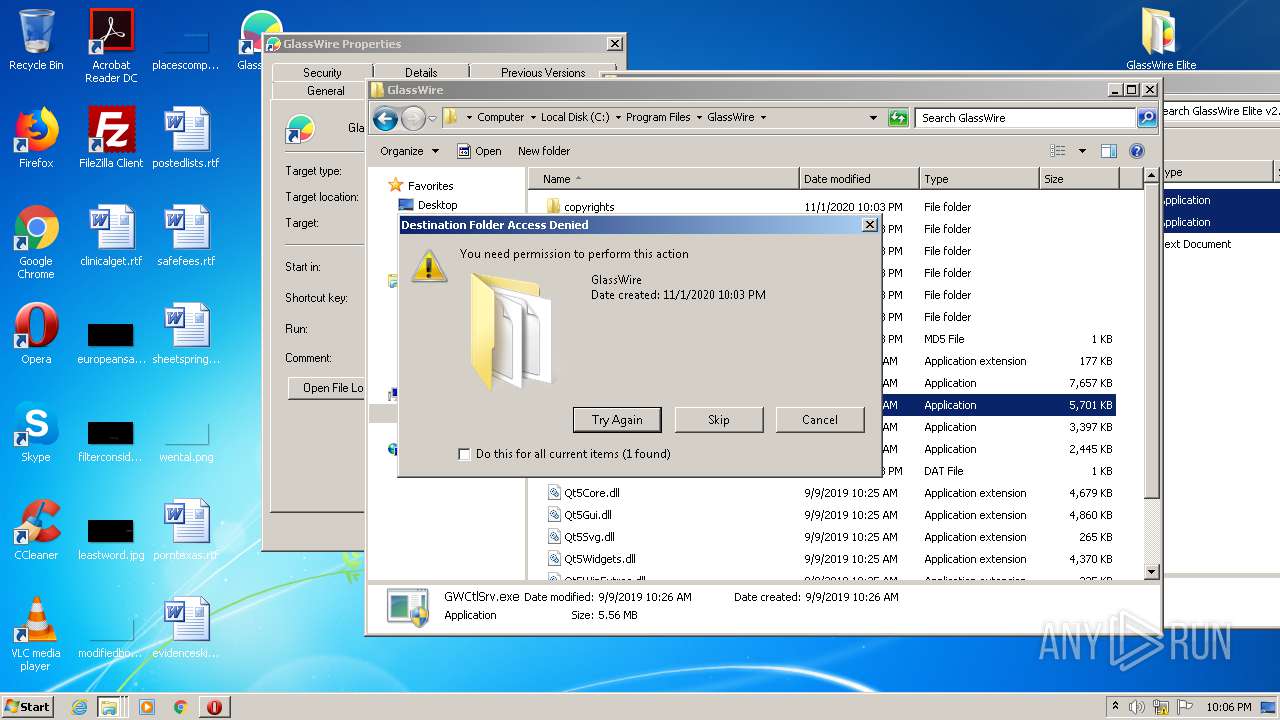
Task: Select Qt5Svg.dll file
Action: click(x=581, y=537)
